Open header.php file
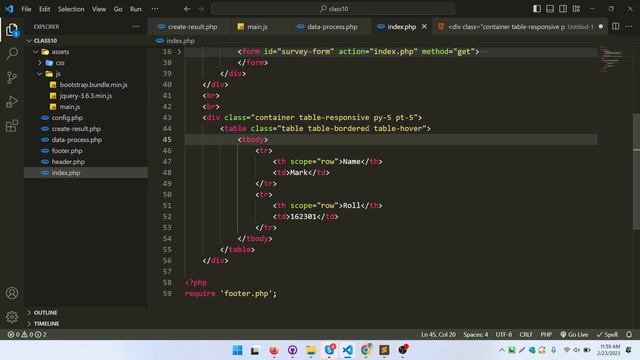640x360 pixels. [86, 162]
